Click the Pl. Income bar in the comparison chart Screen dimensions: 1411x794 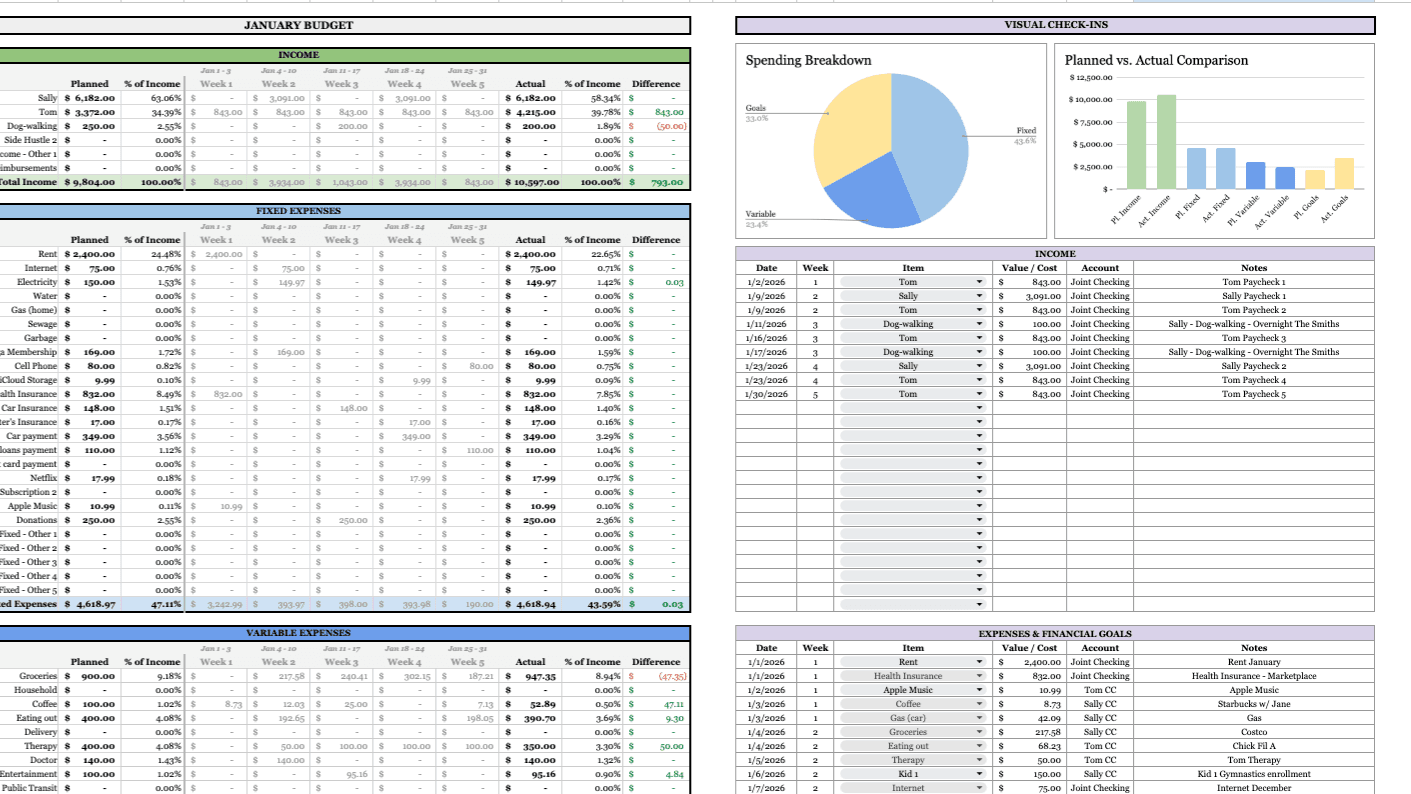1137,145
